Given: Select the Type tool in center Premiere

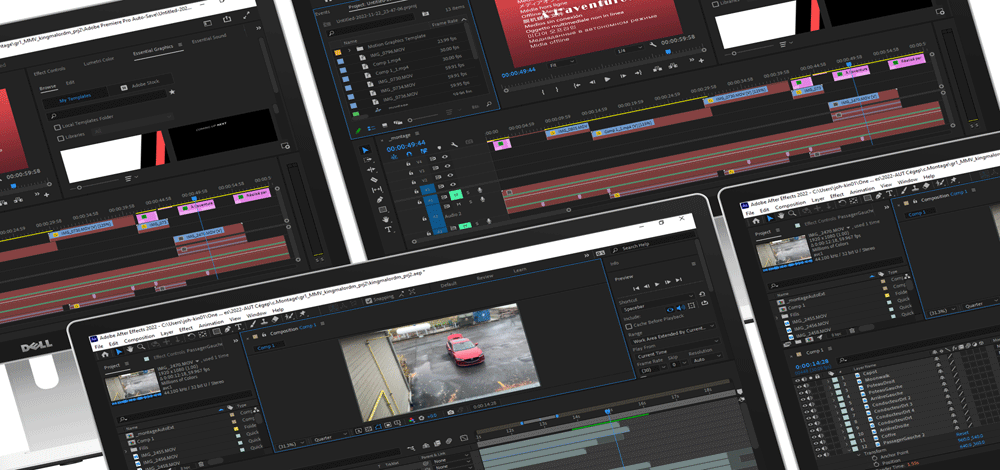Looking at the screenshot, I should [x=388, y=229].
